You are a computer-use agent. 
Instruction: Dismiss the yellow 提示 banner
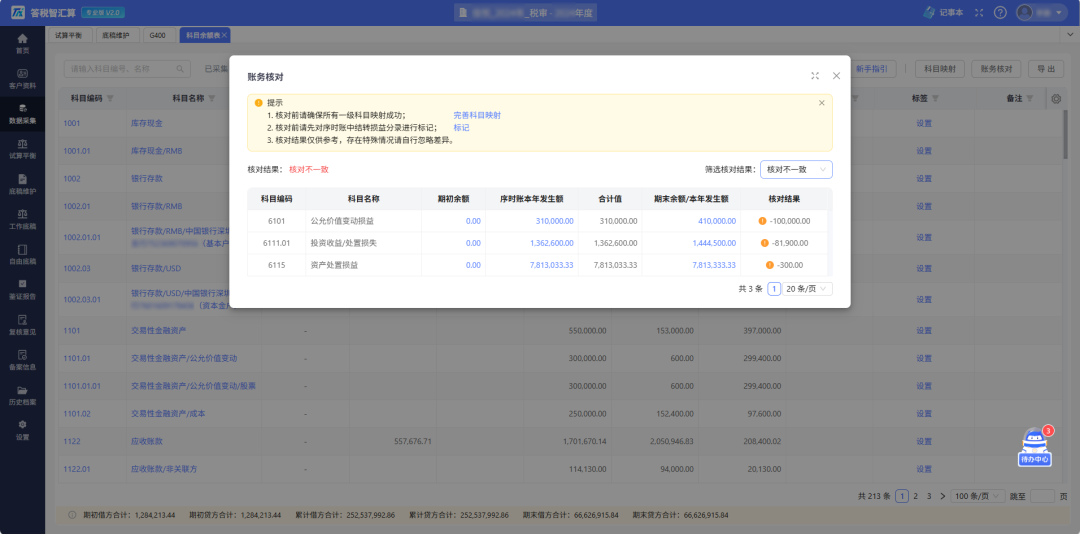pyautogui.click(x=821, y=103)
